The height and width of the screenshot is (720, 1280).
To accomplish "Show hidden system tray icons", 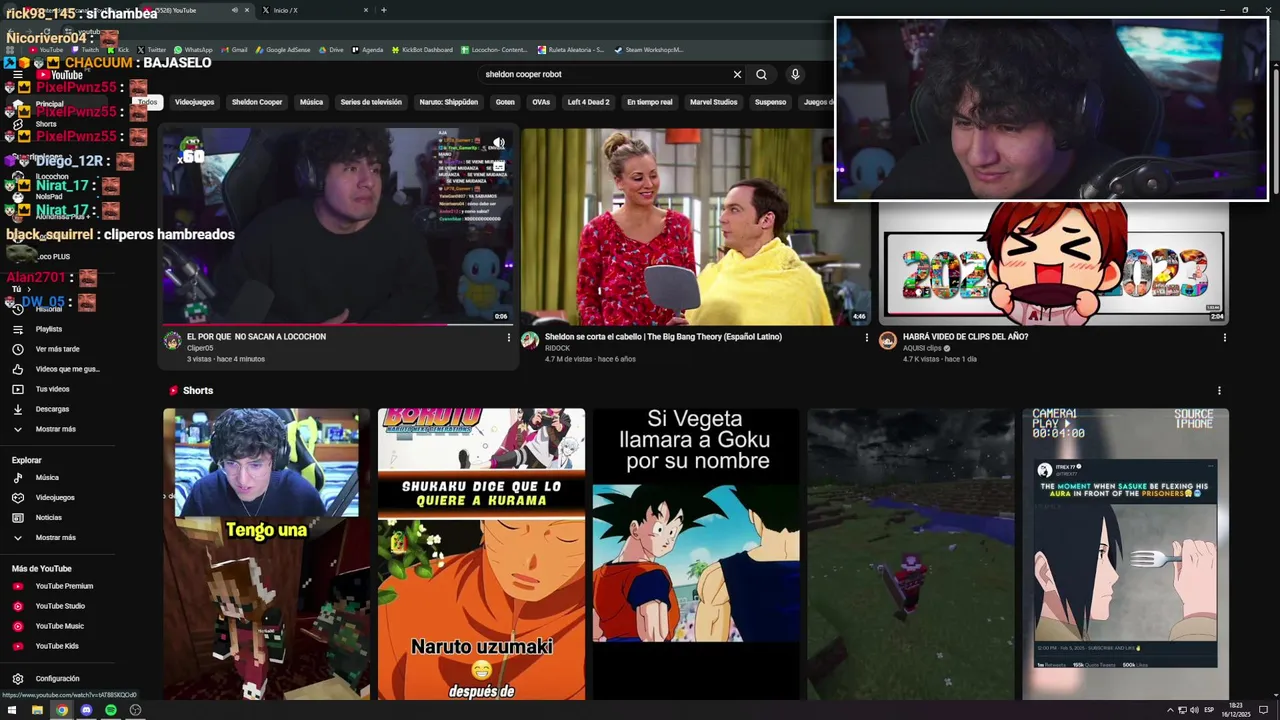I will [1170, 710].
